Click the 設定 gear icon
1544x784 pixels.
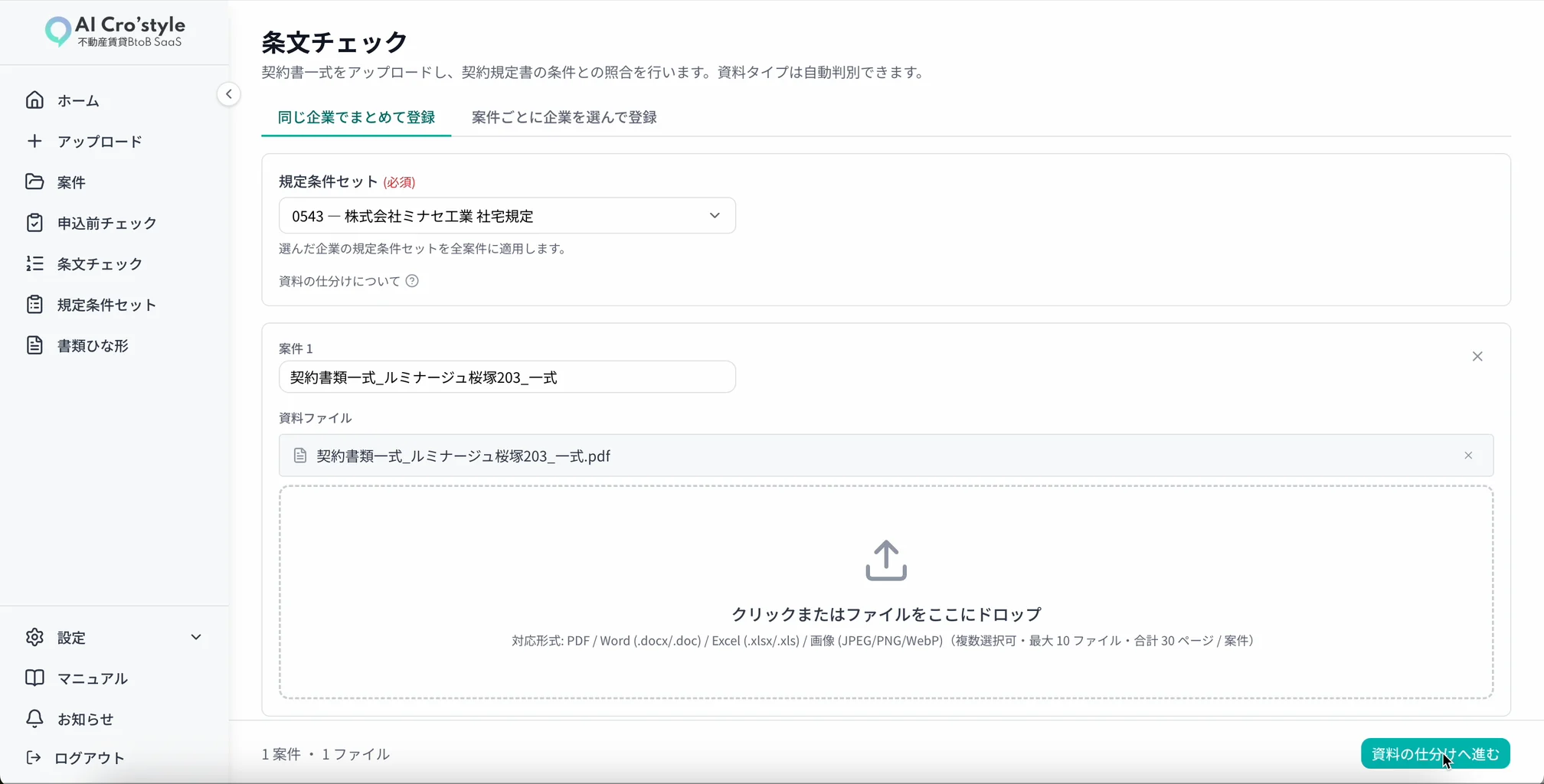point(34,637)
